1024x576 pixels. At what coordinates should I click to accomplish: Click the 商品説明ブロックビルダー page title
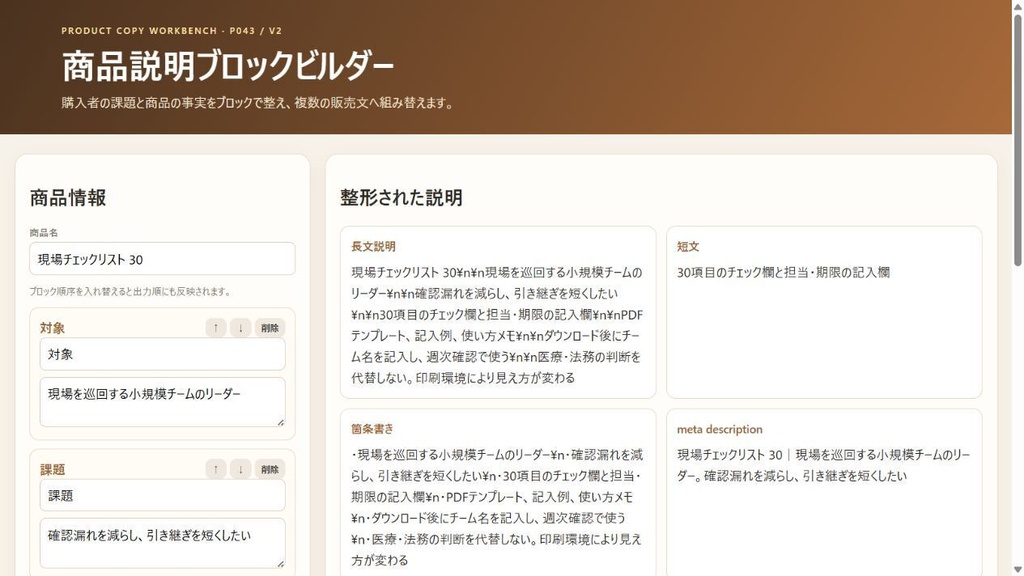pyautogui.click(x=228, y=66)
